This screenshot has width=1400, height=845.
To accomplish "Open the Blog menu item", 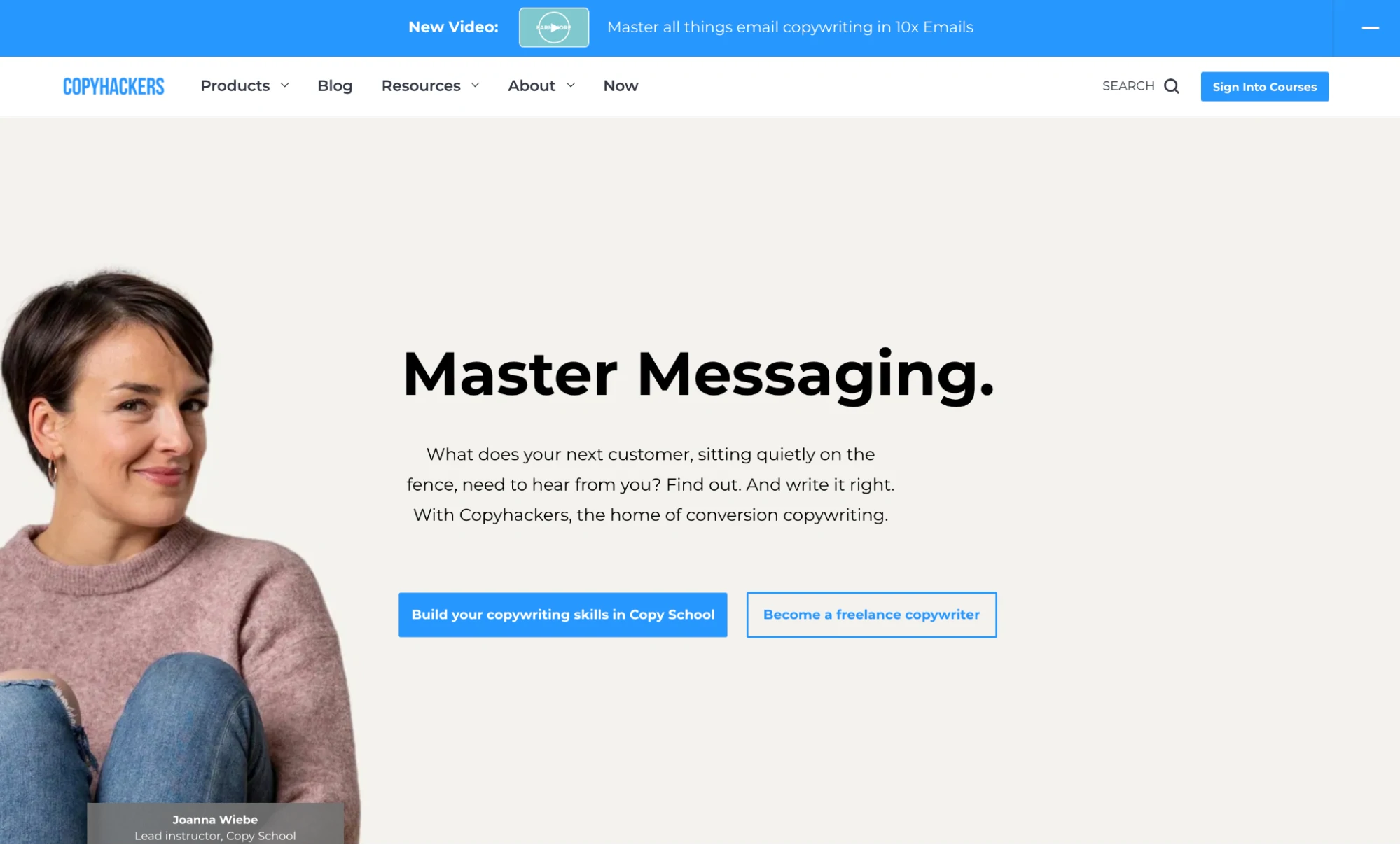I will (x=335, y=85).
